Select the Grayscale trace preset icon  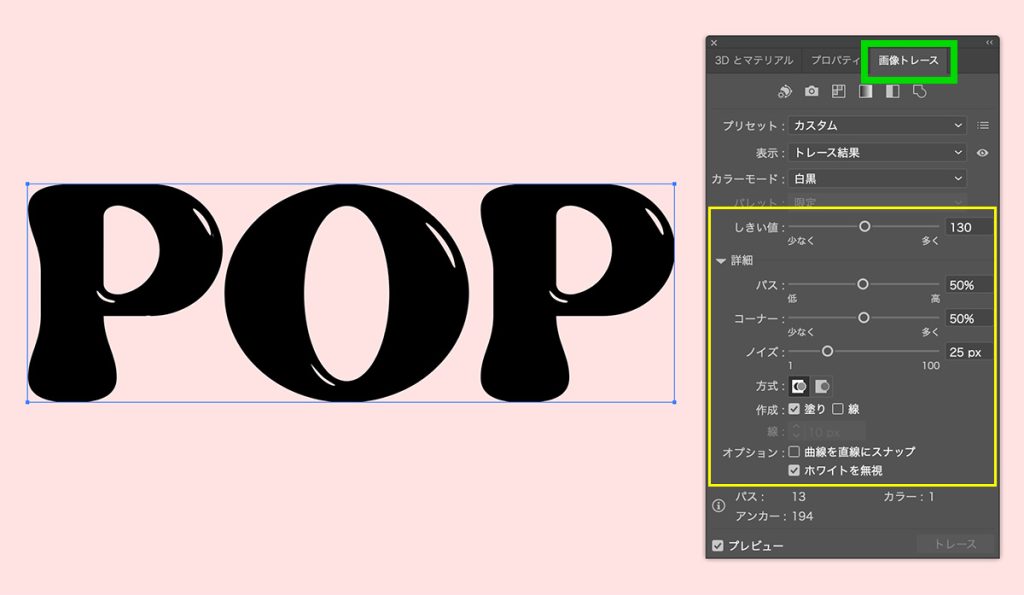865,91
